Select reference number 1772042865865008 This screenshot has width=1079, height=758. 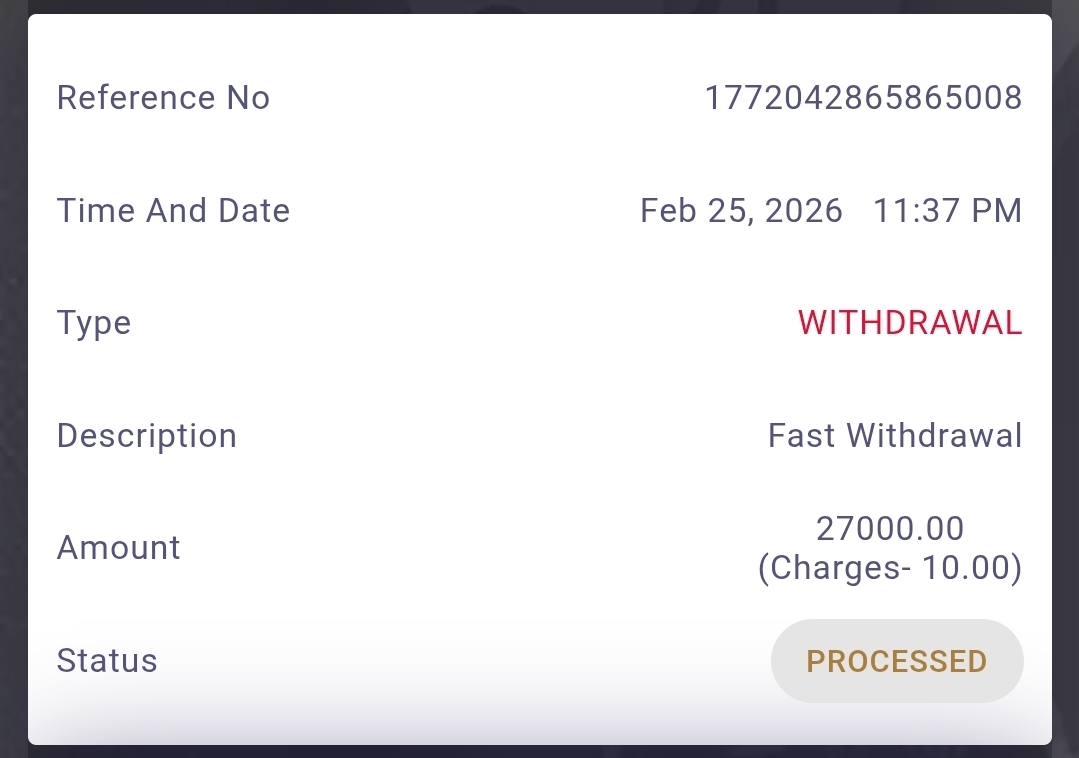click(x=863, y=98)
